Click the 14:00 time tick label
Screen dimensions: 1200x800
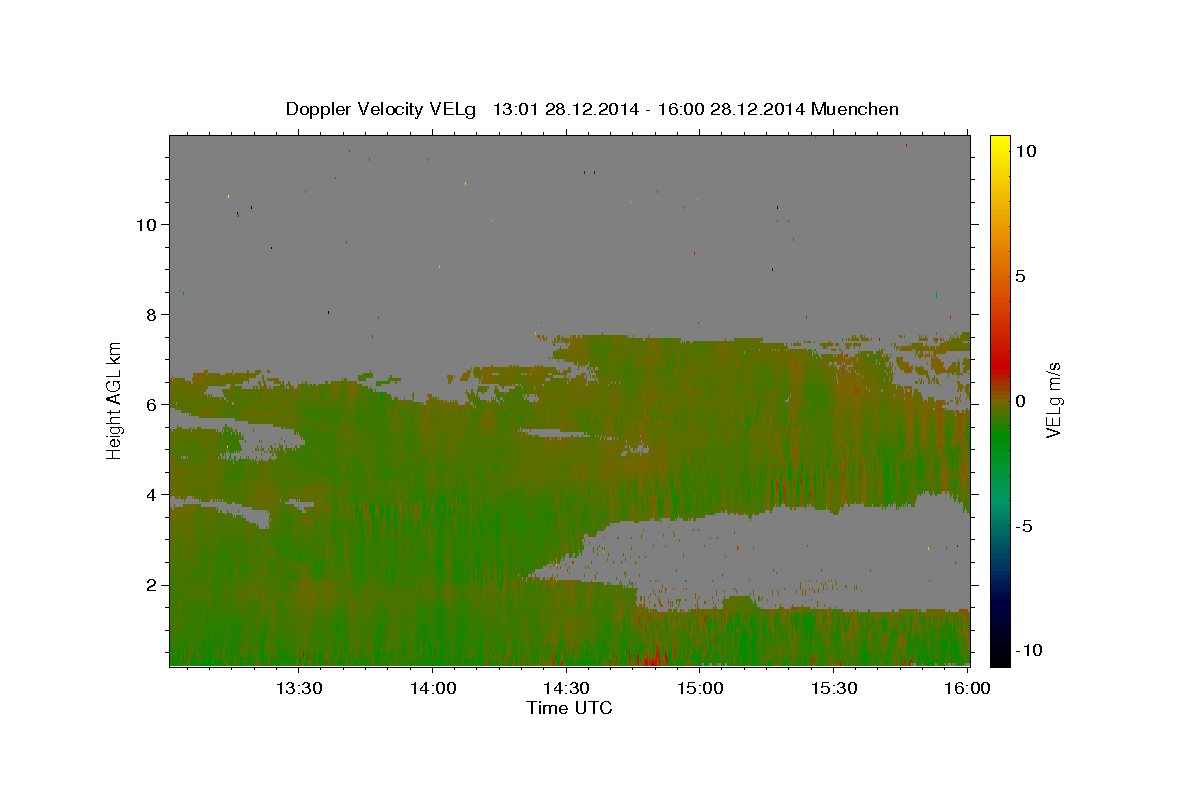432,688
